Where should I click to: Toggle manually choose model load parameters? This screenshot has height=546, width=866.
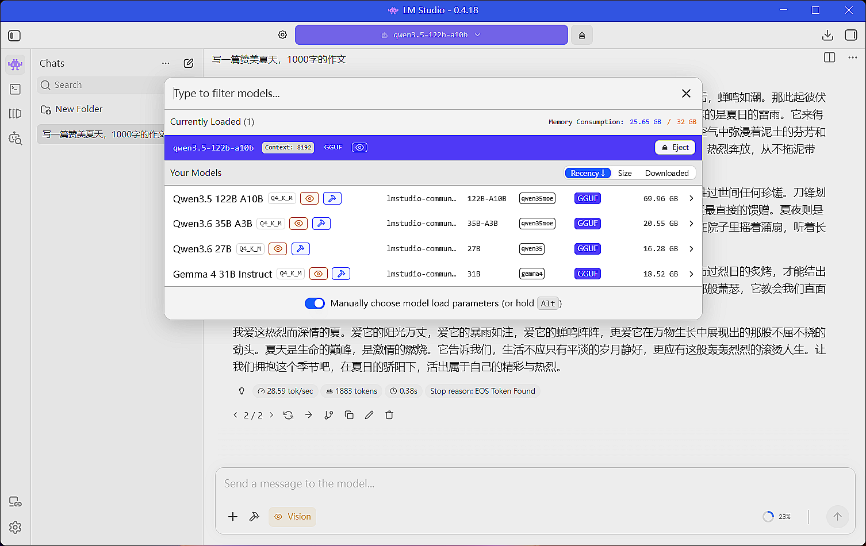(315, 303)
